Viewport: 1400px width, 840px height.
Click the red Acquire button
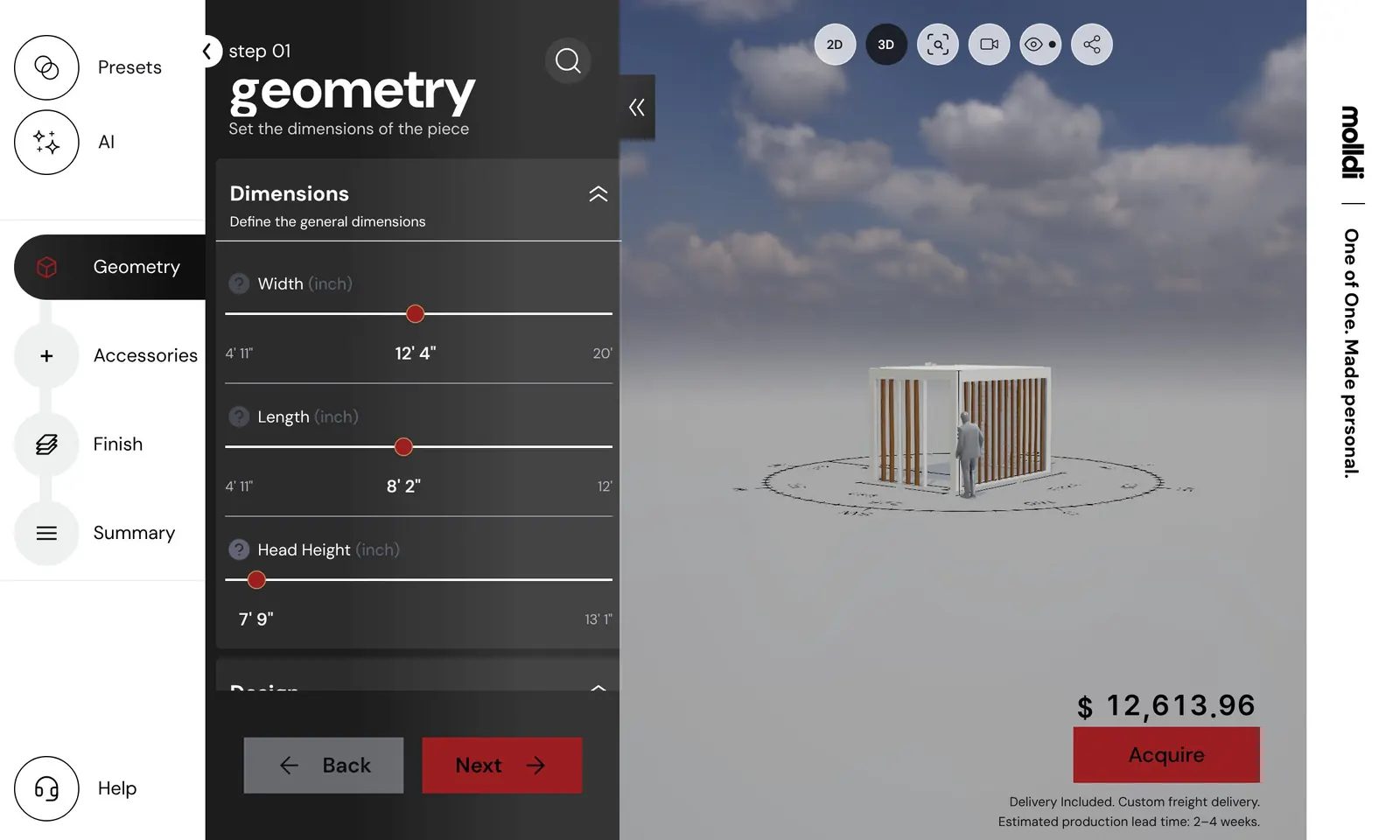1166,755
